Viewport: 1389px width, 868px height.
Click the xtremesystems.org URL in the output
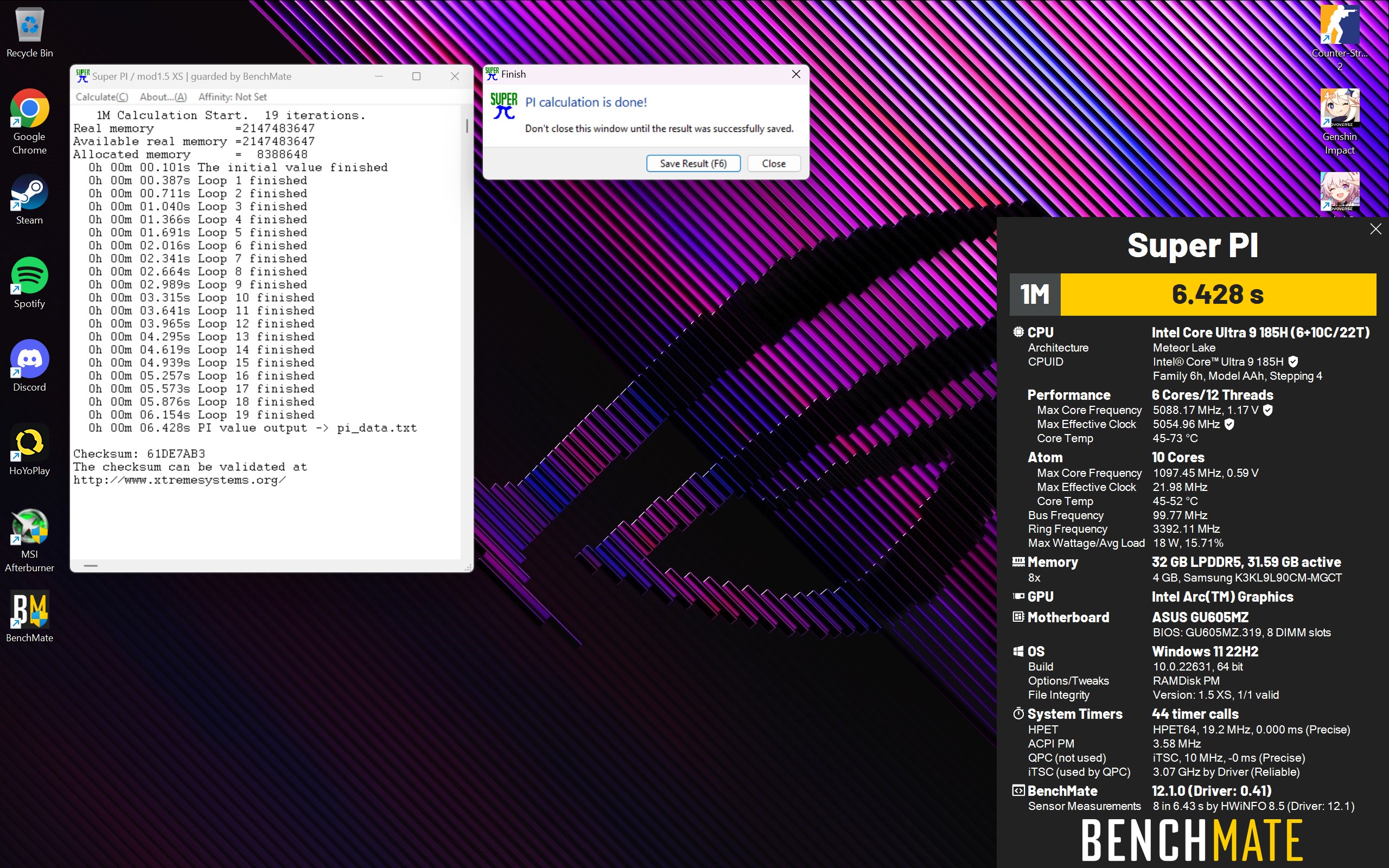(x=179, y=480)
